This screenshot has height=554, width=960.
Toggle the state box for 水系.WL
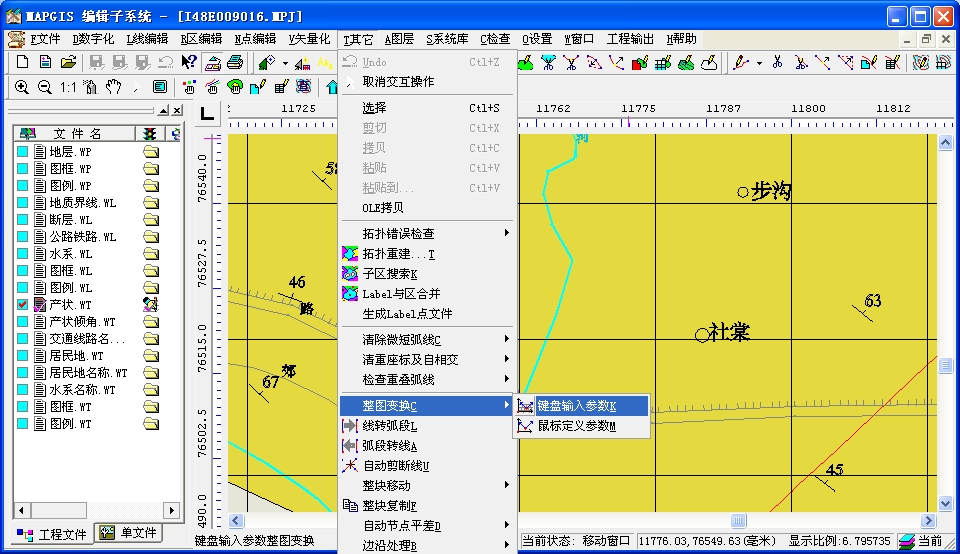[23, 253]
